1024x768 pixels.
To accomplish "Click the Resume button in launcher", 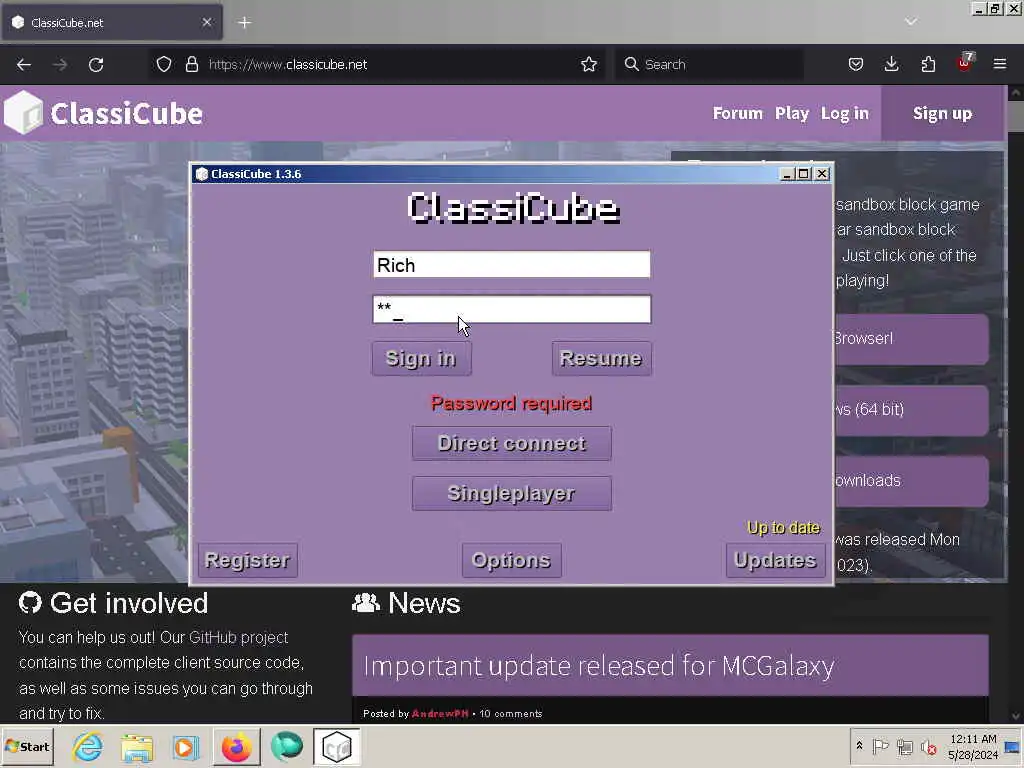I will pos(601,359).
